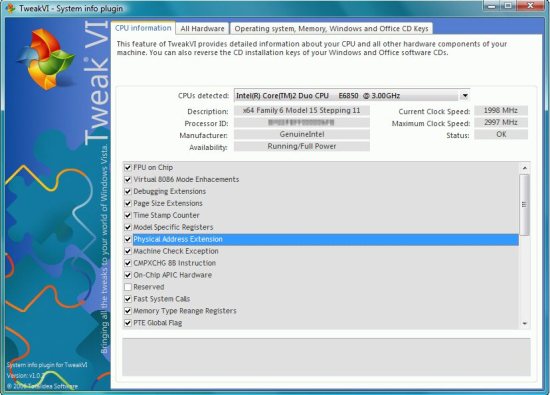Select the highlighted Physical Address Extension row text
Viewport: 550px width, 395px height.
pyautogui.click(x=178, y=239)
